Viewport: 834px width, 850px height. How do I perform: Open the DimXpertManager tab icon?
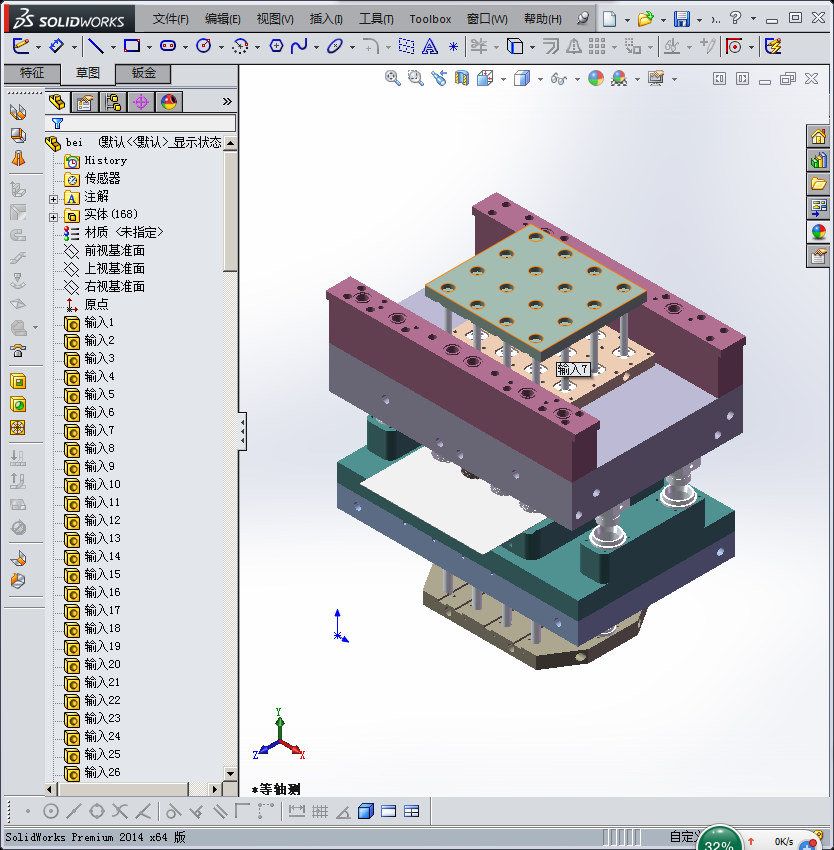(x=141, y=102)
